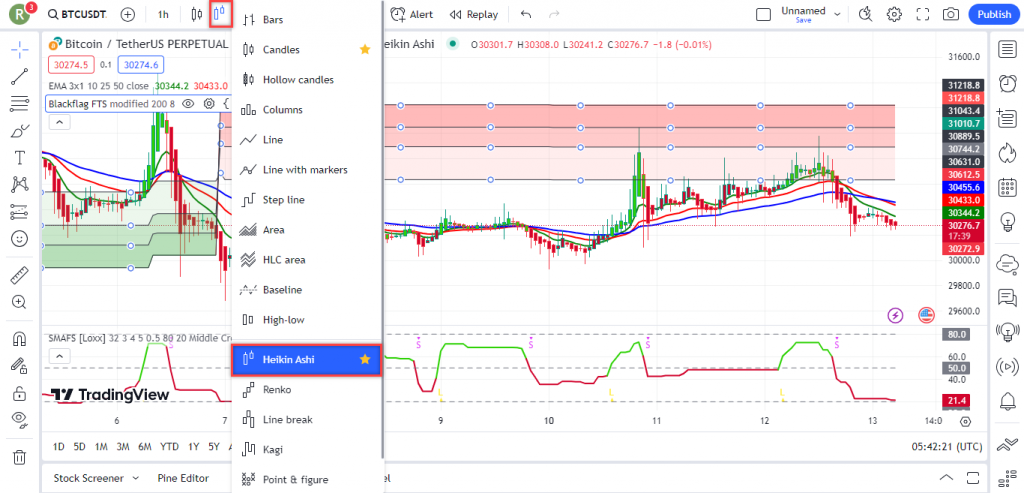This screenshot has width=1024, height=493.
Task: Unfavorite Heikin Ashi using its star
Action: click(x=365, y=359)
